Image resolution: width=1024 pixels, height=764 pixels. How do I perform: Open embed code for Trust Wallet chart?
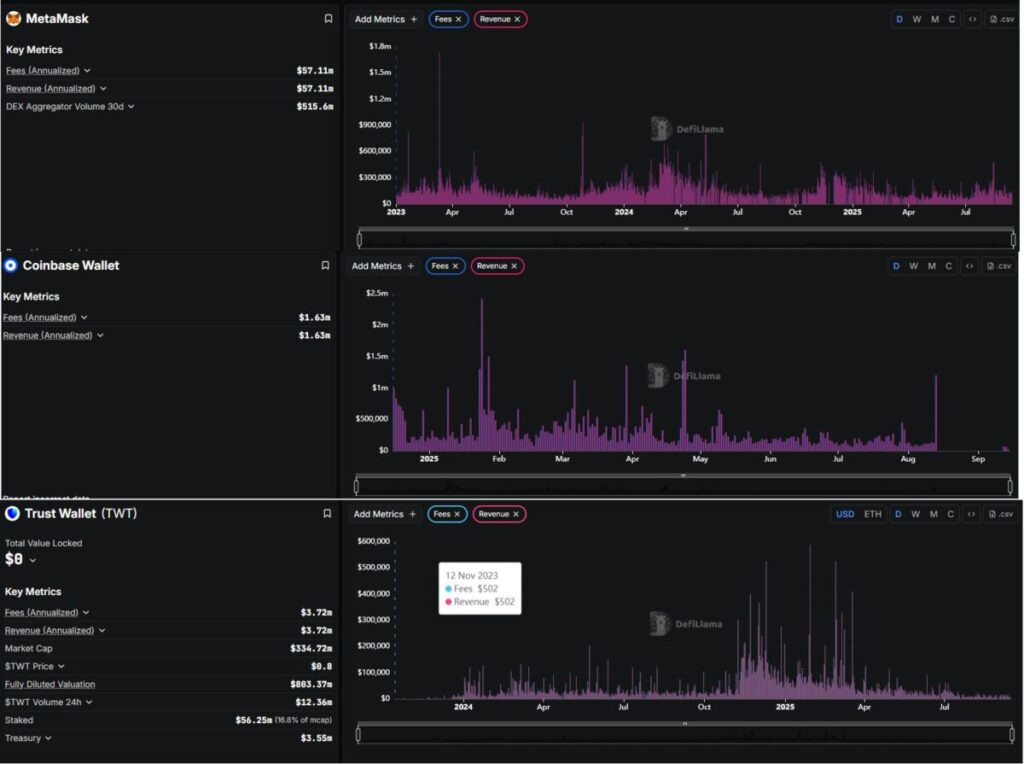point(971,513)
